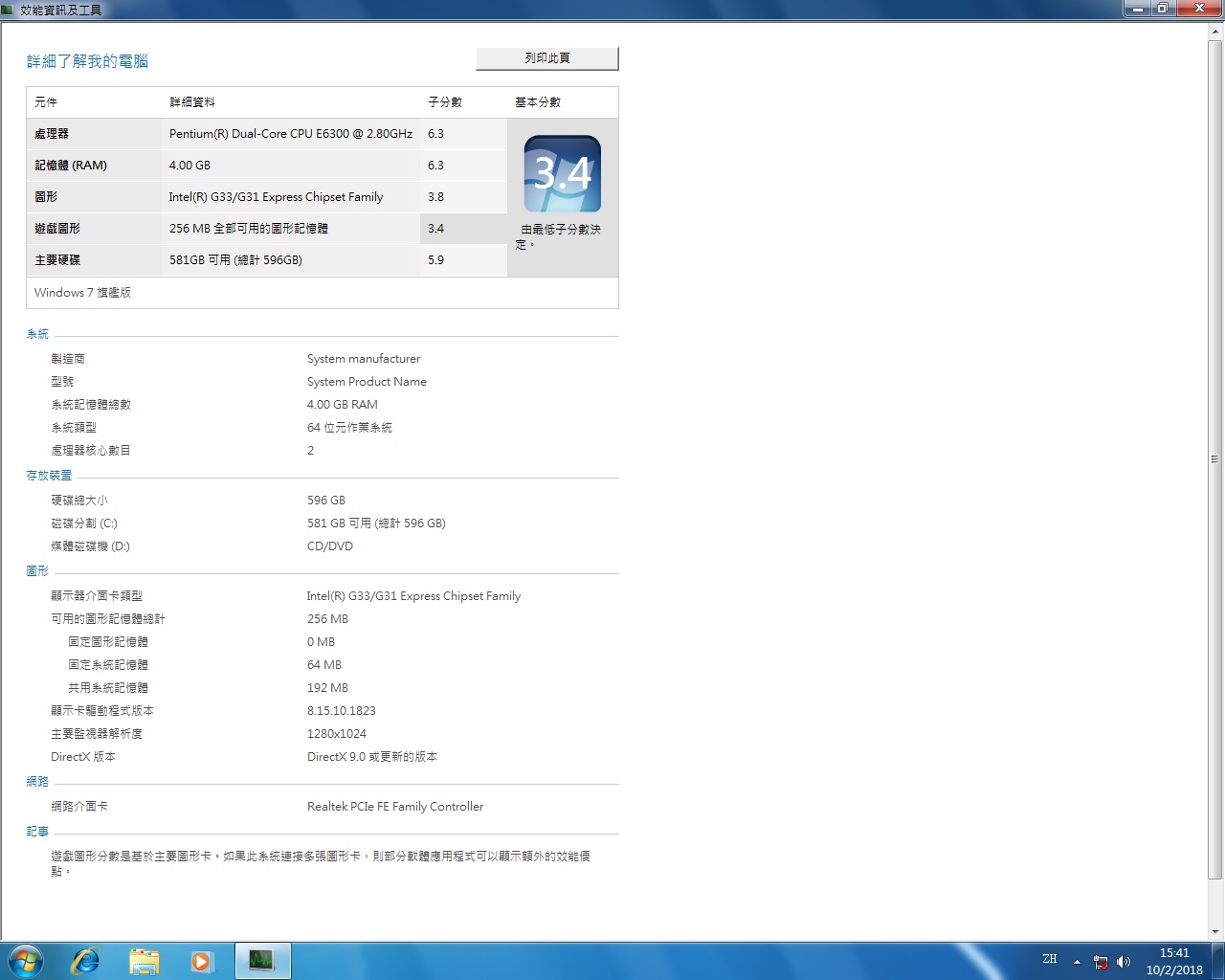
Task: Click the 記事 section heading
Action: pos(37,832)
